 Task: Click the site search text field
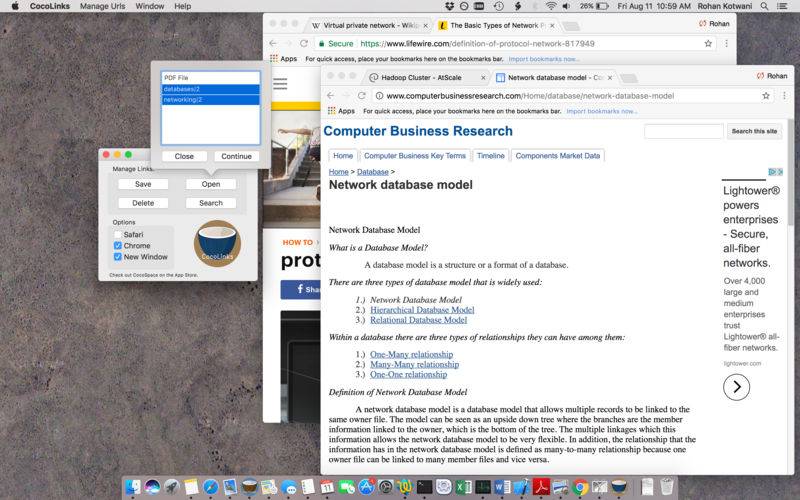point(684,131)
